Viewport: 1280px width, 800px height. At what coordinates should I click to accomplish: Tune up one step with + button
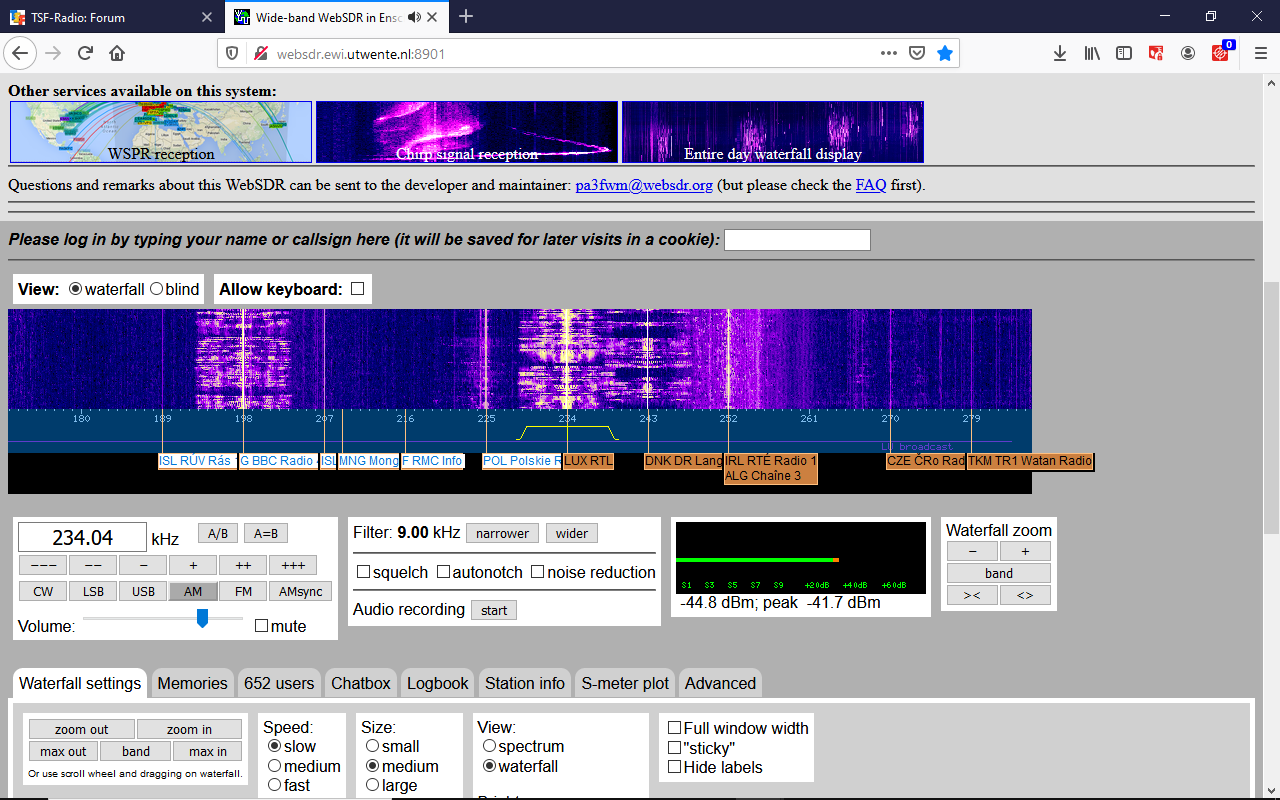(193, 565)
